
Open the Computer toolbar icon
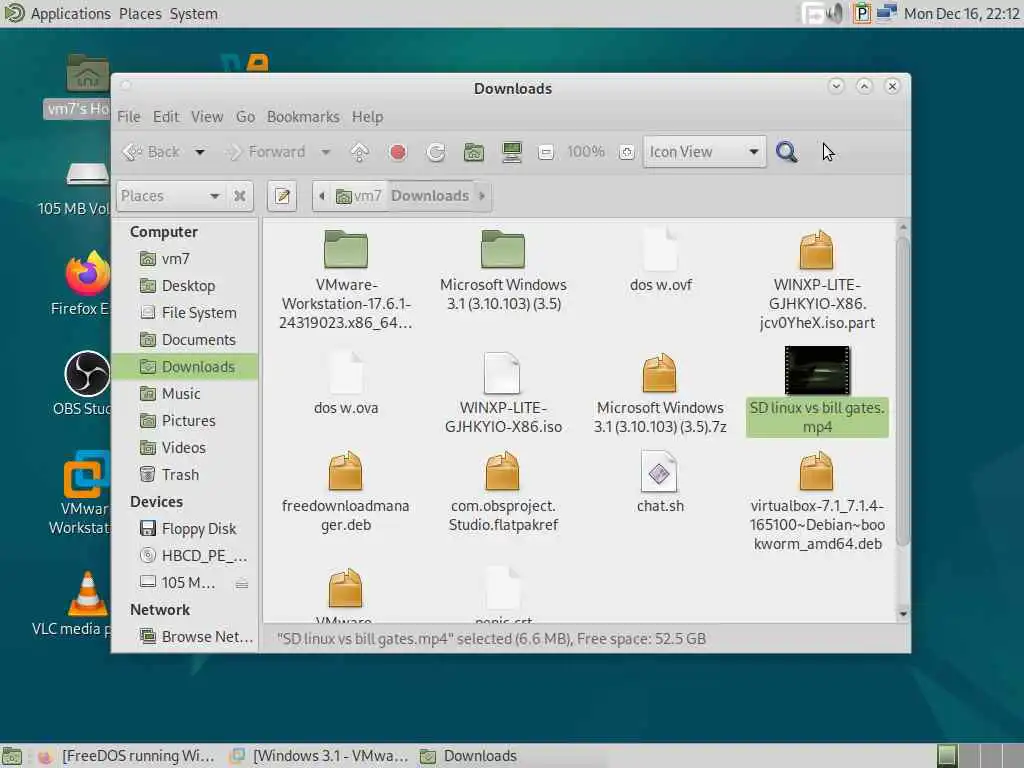click(x=512, y=152)
